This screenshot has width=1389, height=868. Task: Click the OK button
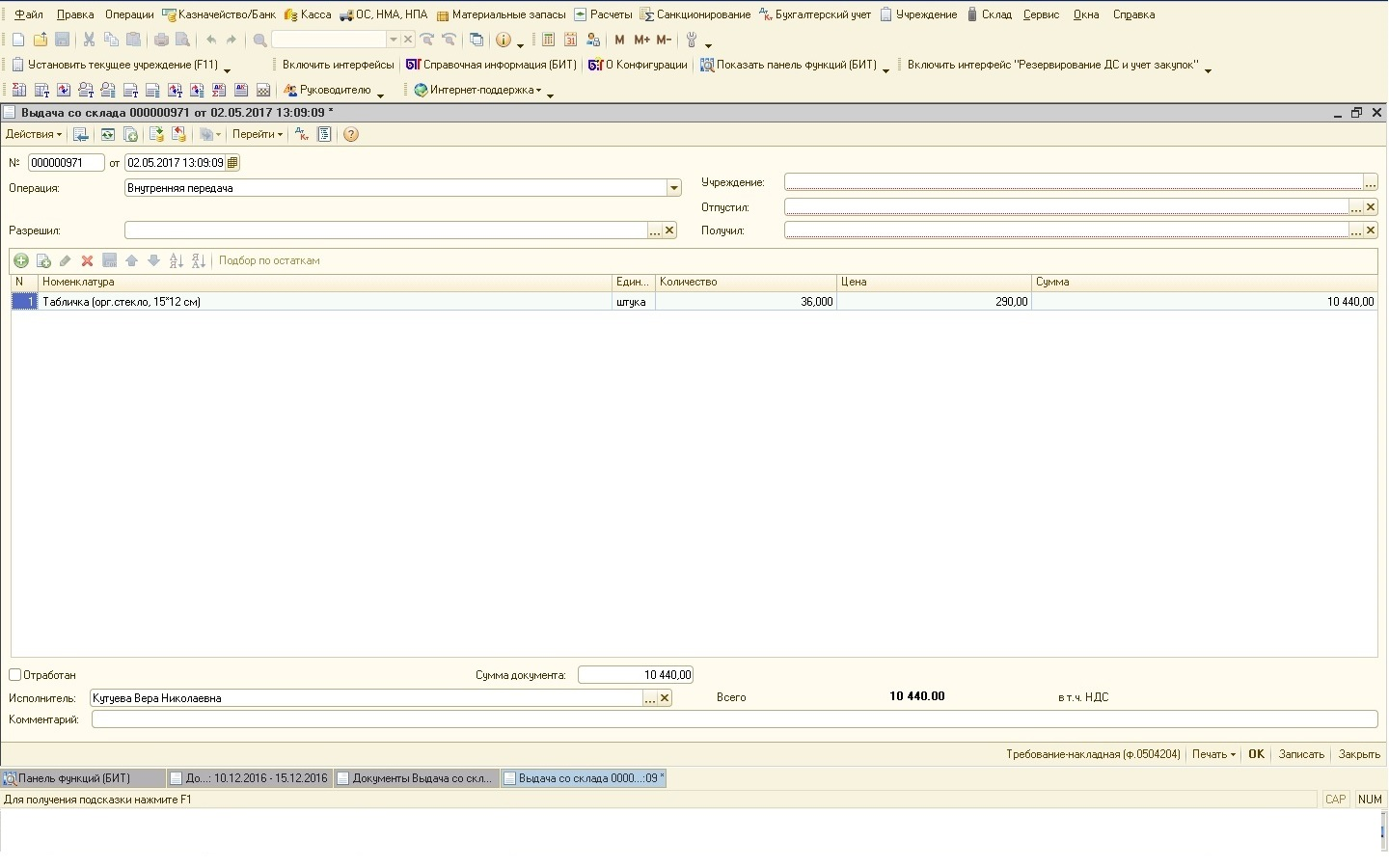[x=1256, y=754]
